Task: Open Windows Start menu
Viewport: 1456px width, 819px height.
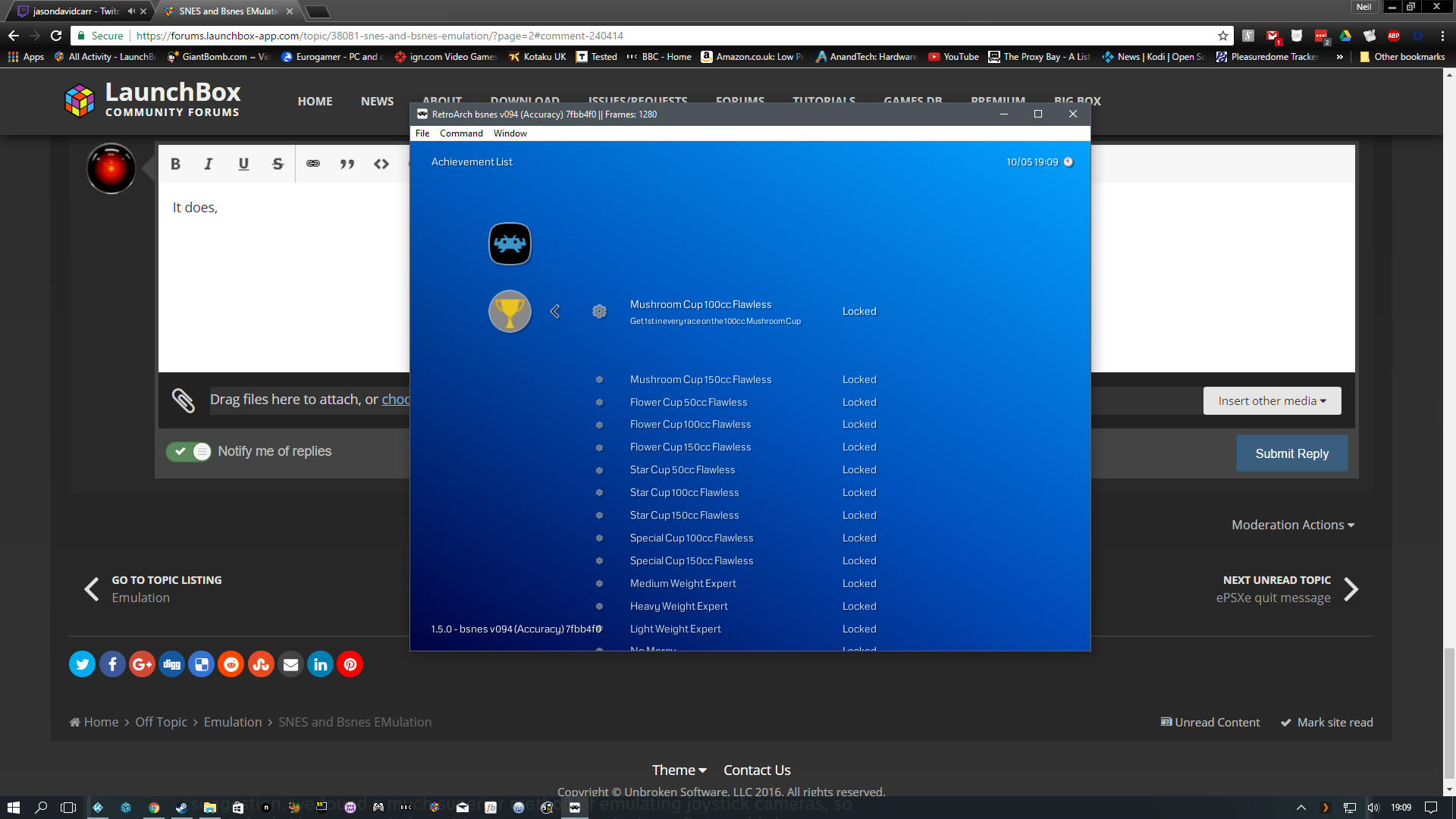Action: (x=13, y=808)
